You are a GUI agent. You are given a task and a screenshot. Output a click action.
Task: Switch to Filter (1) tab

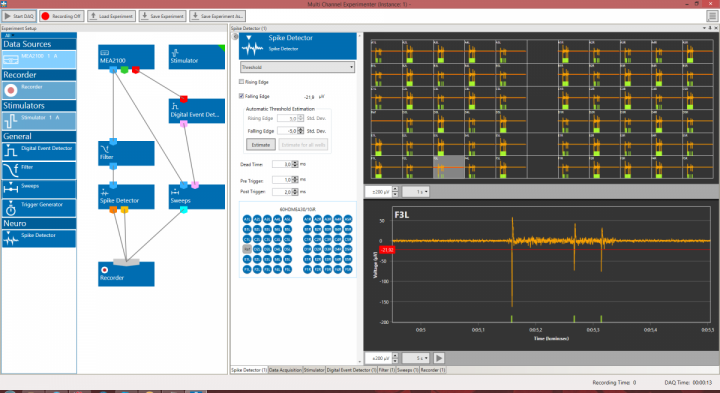(387, 370)
